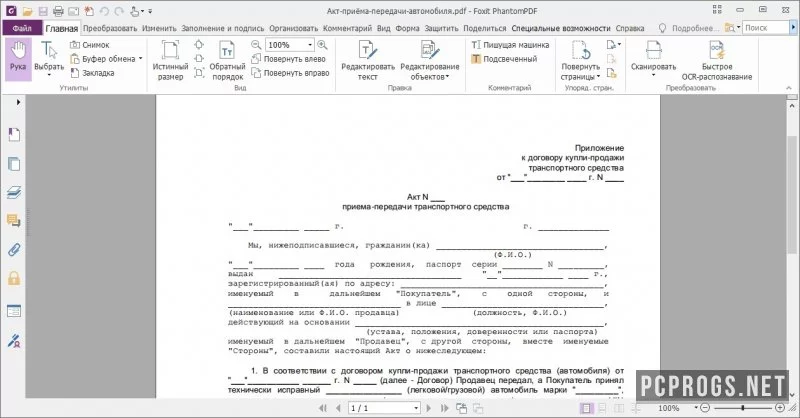Select the Снимок snapshot tool
Image resolution: width=800 pixels, height=418 pixels.
click(x=90, y=45)
